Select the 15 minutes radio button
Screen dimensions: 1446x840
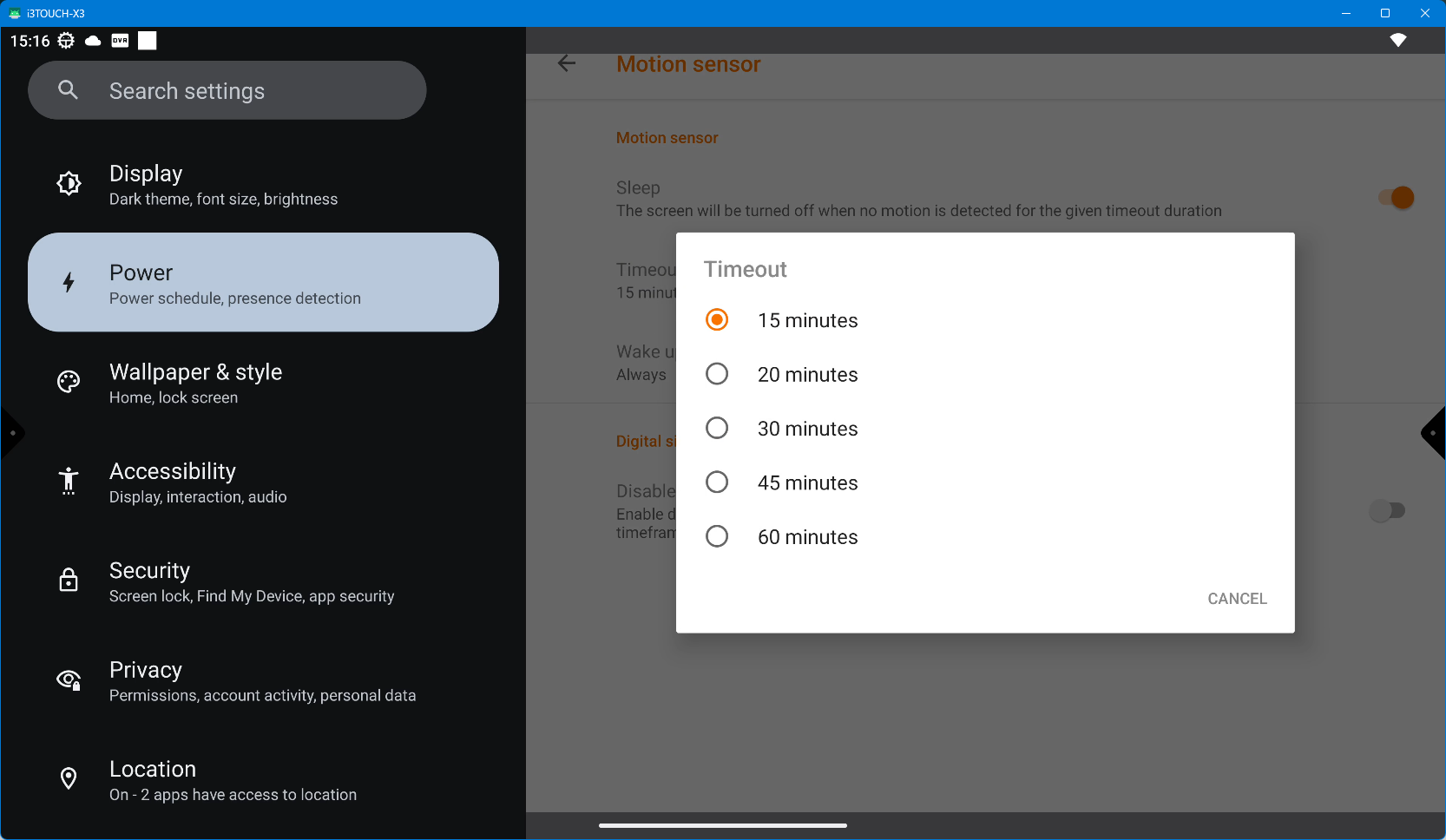[717, 320]
